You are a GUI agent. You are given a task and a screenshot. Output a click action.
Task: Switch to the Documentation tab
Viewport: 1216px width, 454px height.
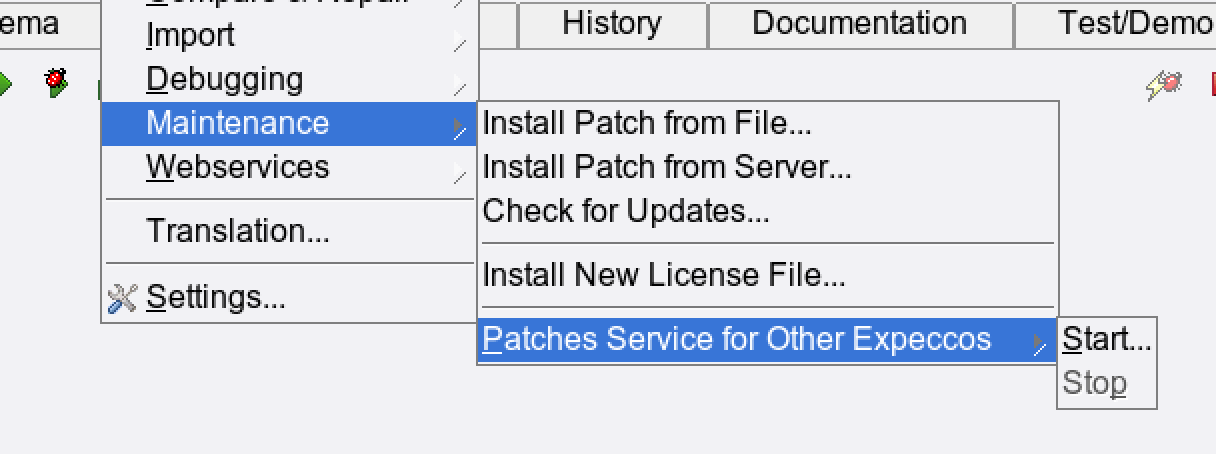click(859, 23)
